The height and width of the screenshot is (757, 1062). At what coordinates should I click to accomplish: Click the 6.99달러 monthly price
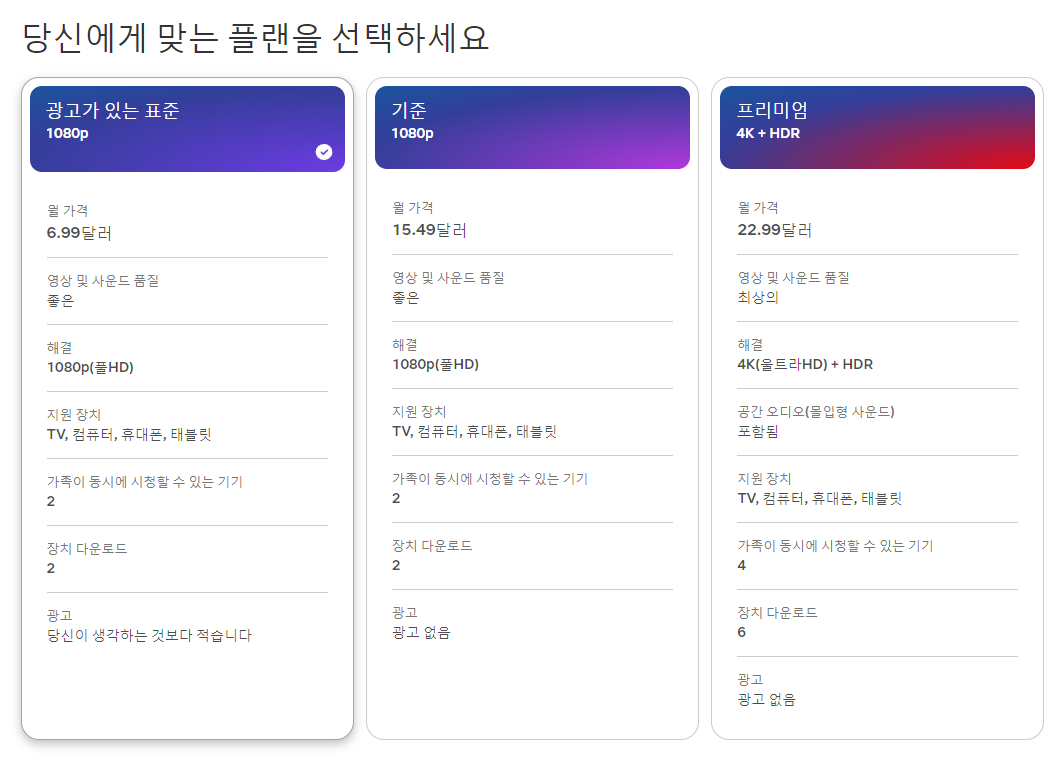pos(79,233)
